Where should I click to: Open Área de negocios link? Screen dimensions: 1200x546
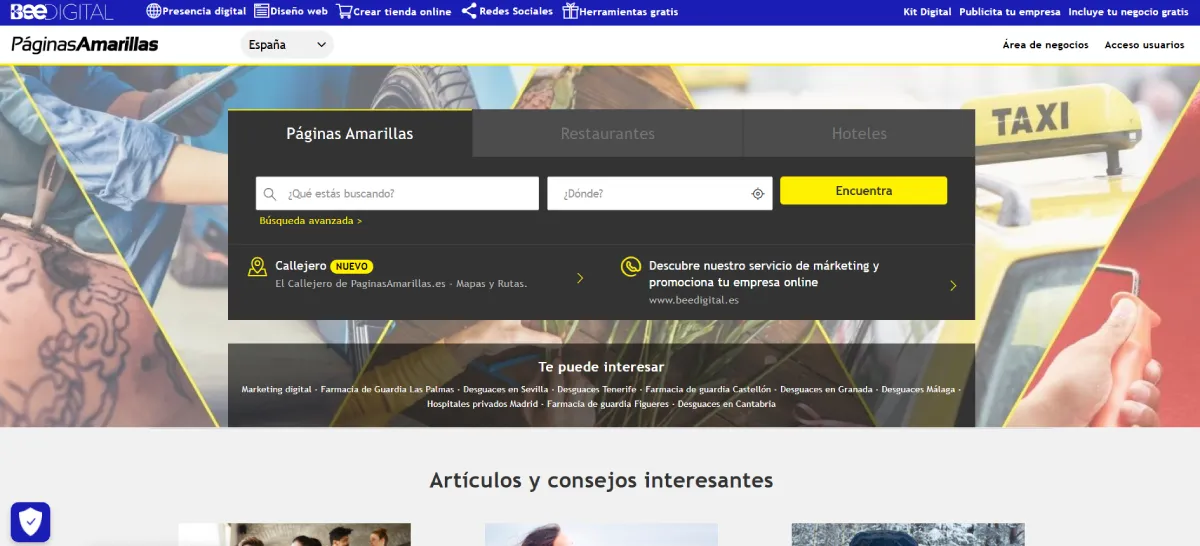pyautogui.click(x=1045, y=45)
